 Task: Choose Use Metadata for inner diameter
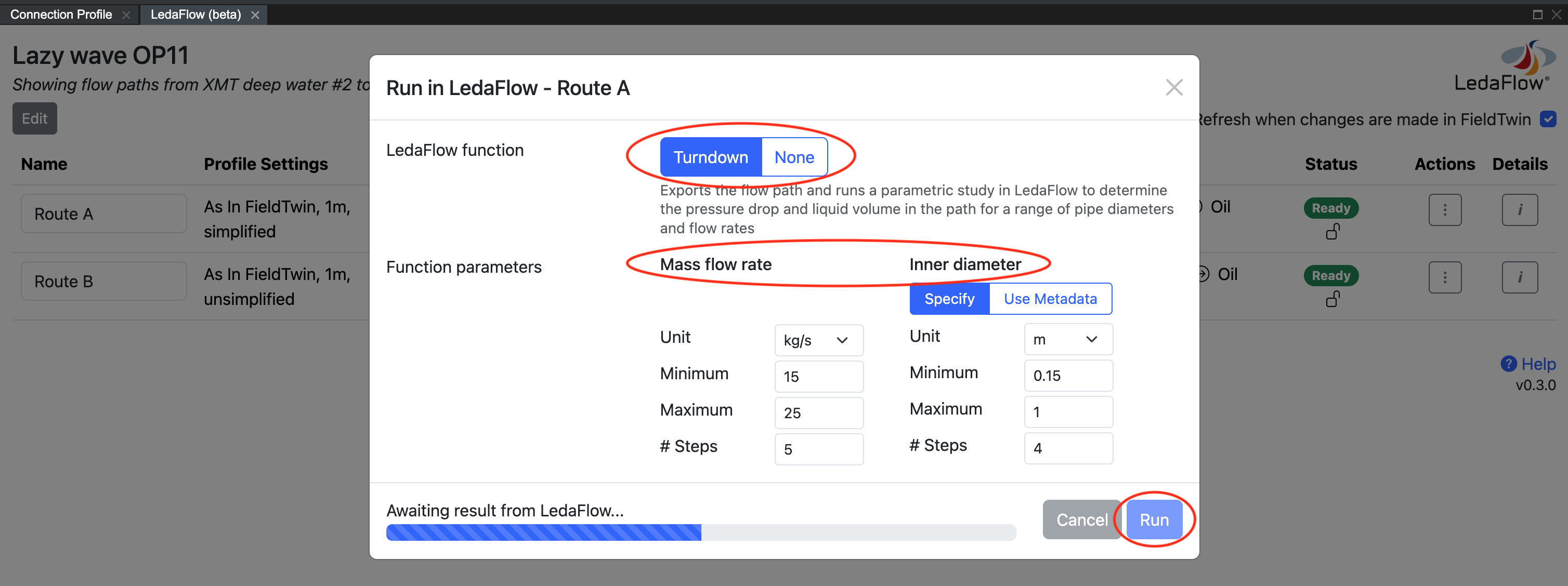click(x=1050, y=299)
